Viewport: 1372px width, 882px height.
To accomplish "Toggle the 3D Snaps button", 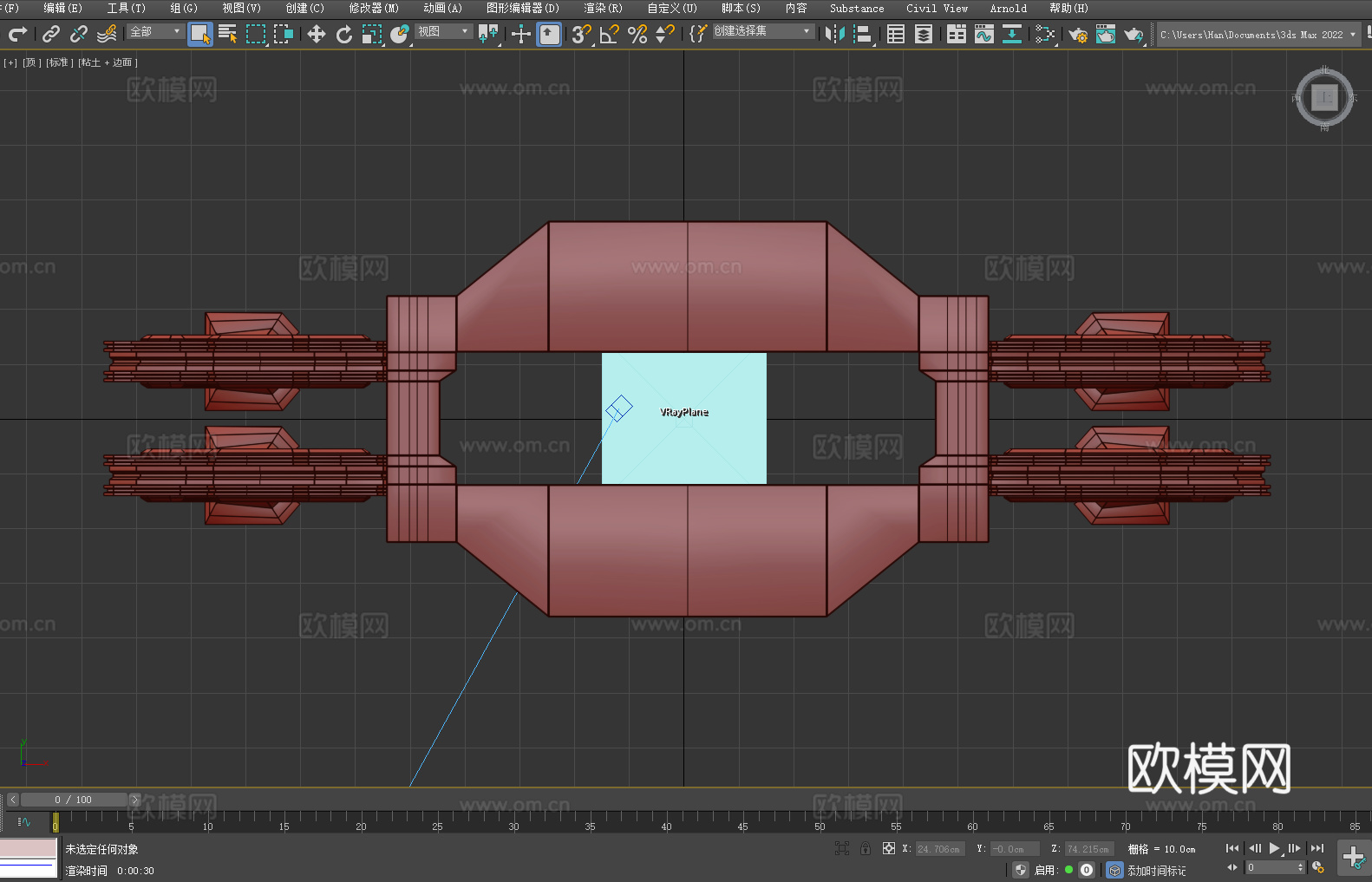I will 581,34.
